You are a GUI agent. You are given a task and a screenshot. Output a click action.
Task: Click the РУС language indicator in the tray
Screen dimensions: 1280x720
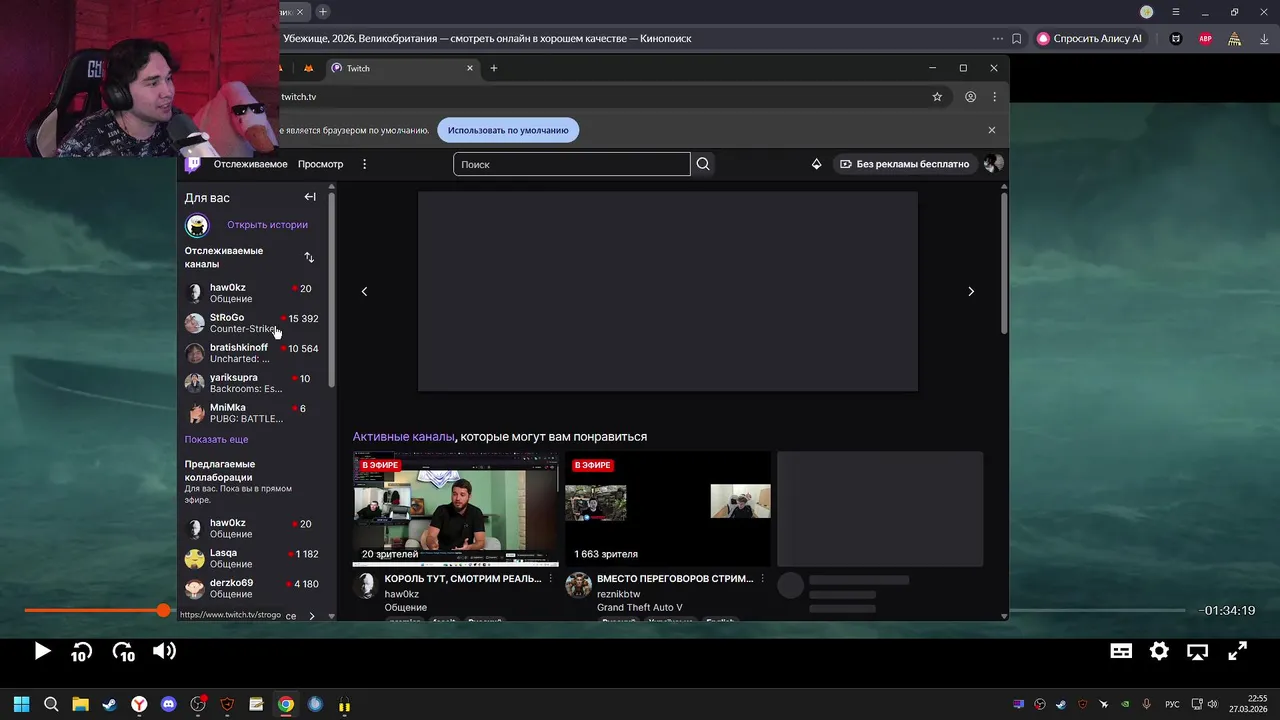click(x=1172, y=704)
